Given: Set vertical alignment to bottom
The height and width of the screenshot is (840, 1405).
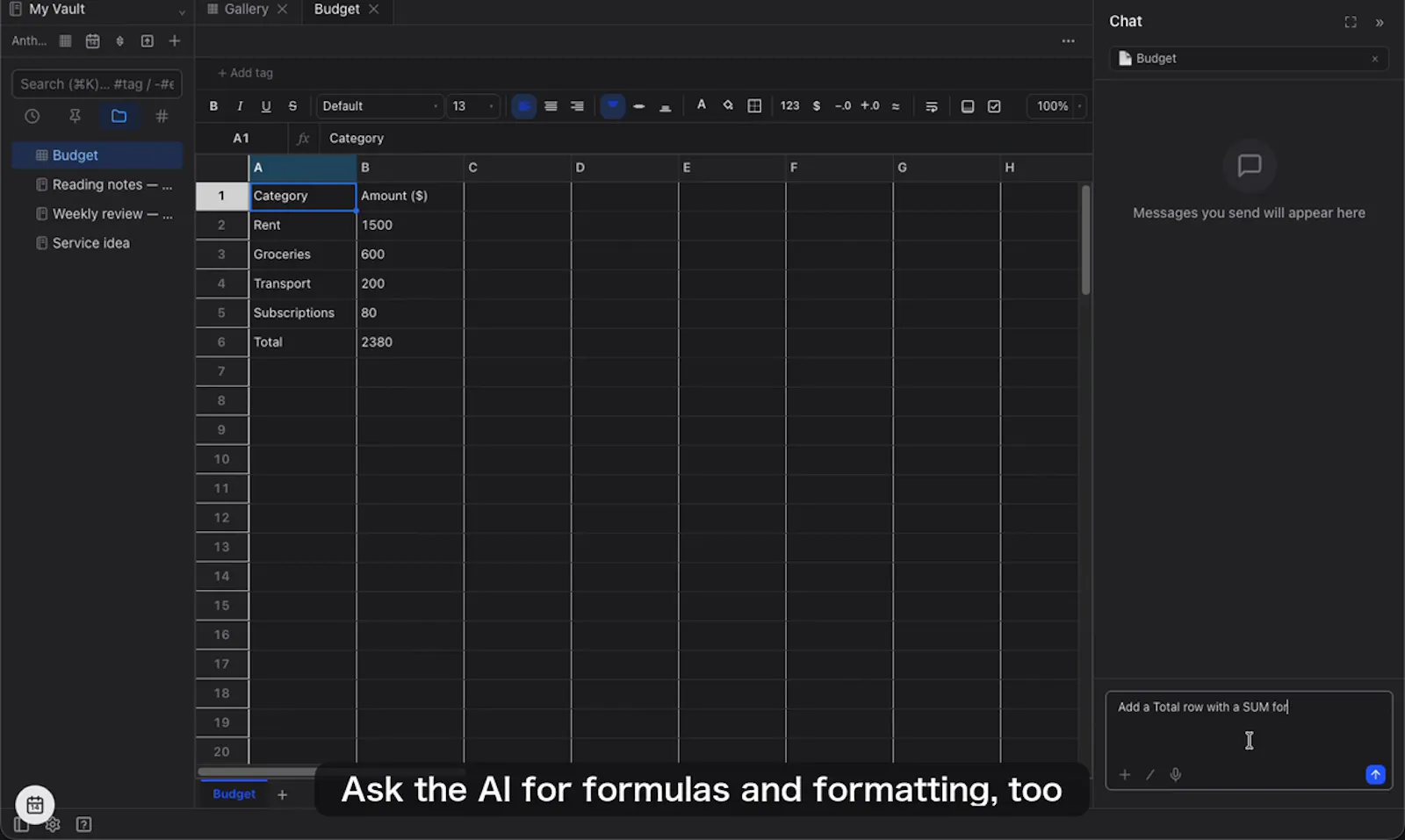Looking at the screenshot, I should (666, 106).
